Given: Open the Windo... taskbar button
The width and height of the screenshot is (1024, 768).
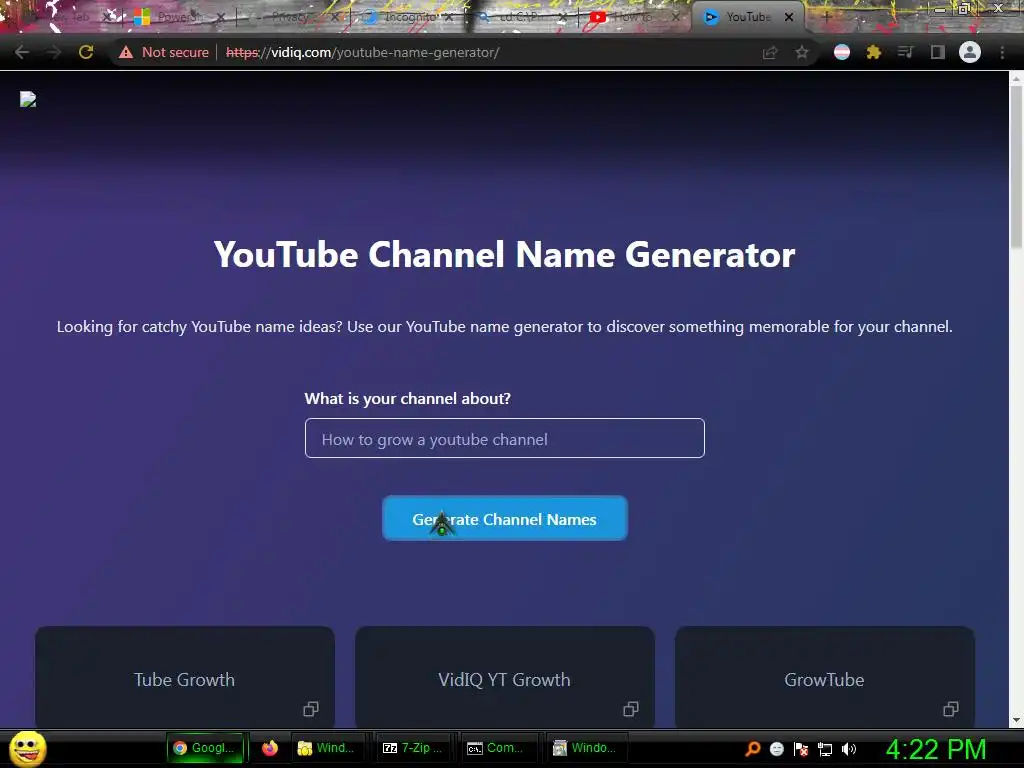Looking at the screenshot, I should pyautogui.click(x=584, y=748).
